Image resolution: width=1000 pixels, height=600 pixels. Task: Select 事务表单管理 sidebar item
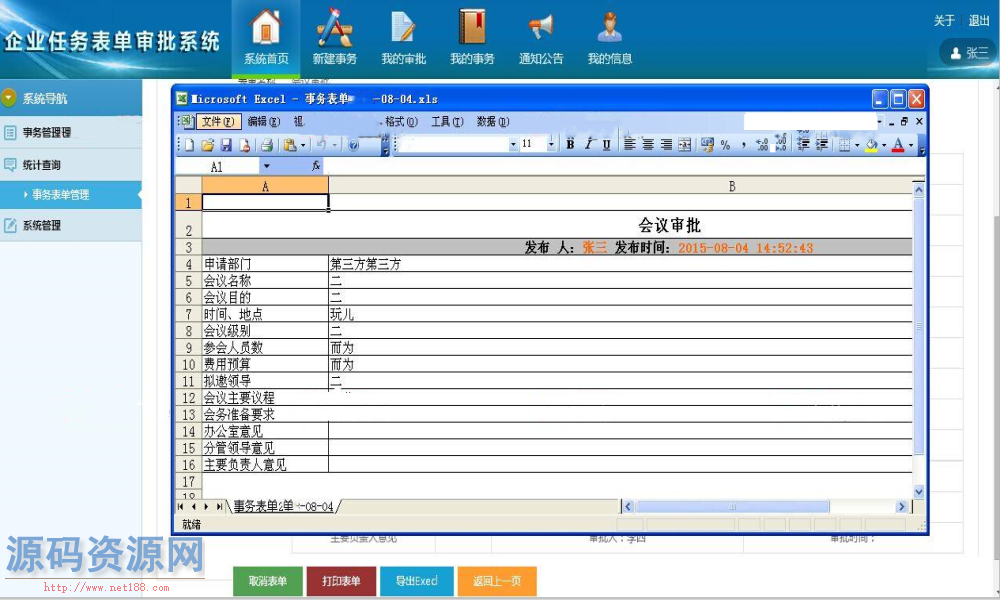click(x=71, y=194)
